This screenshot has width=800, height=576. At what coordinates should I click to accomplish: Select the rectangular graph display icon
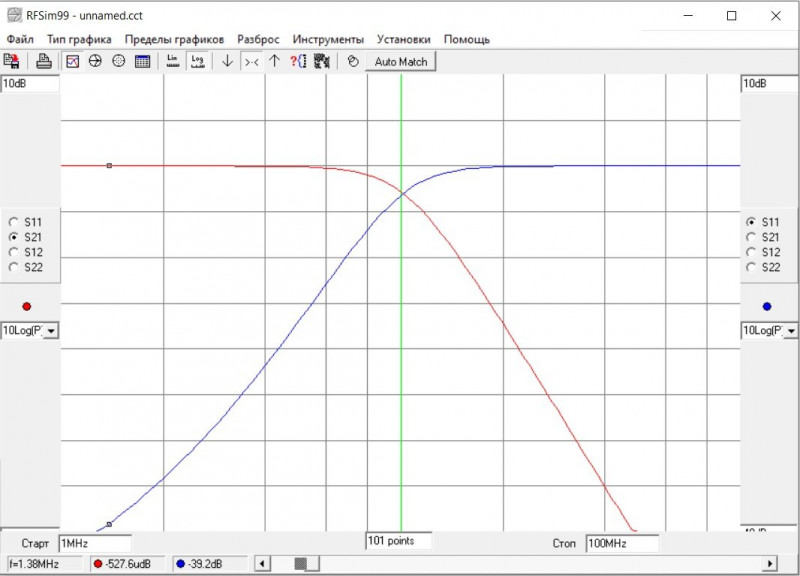point(73,61)
